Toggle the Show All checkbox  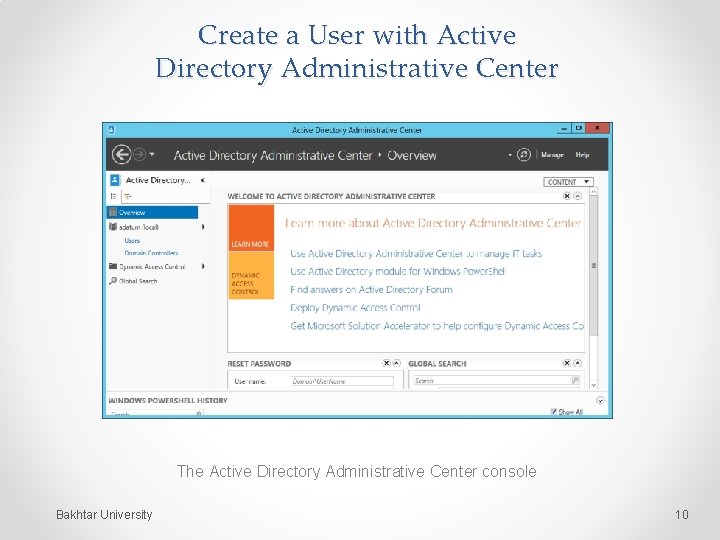pyautogui.click(x=554, y=411)
